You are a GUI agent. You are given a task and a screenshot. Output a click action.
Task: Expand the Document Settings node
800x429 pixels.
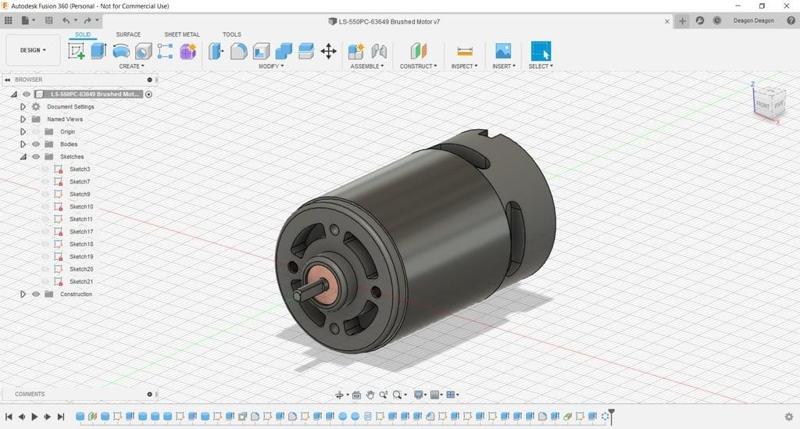coord(23,107)
